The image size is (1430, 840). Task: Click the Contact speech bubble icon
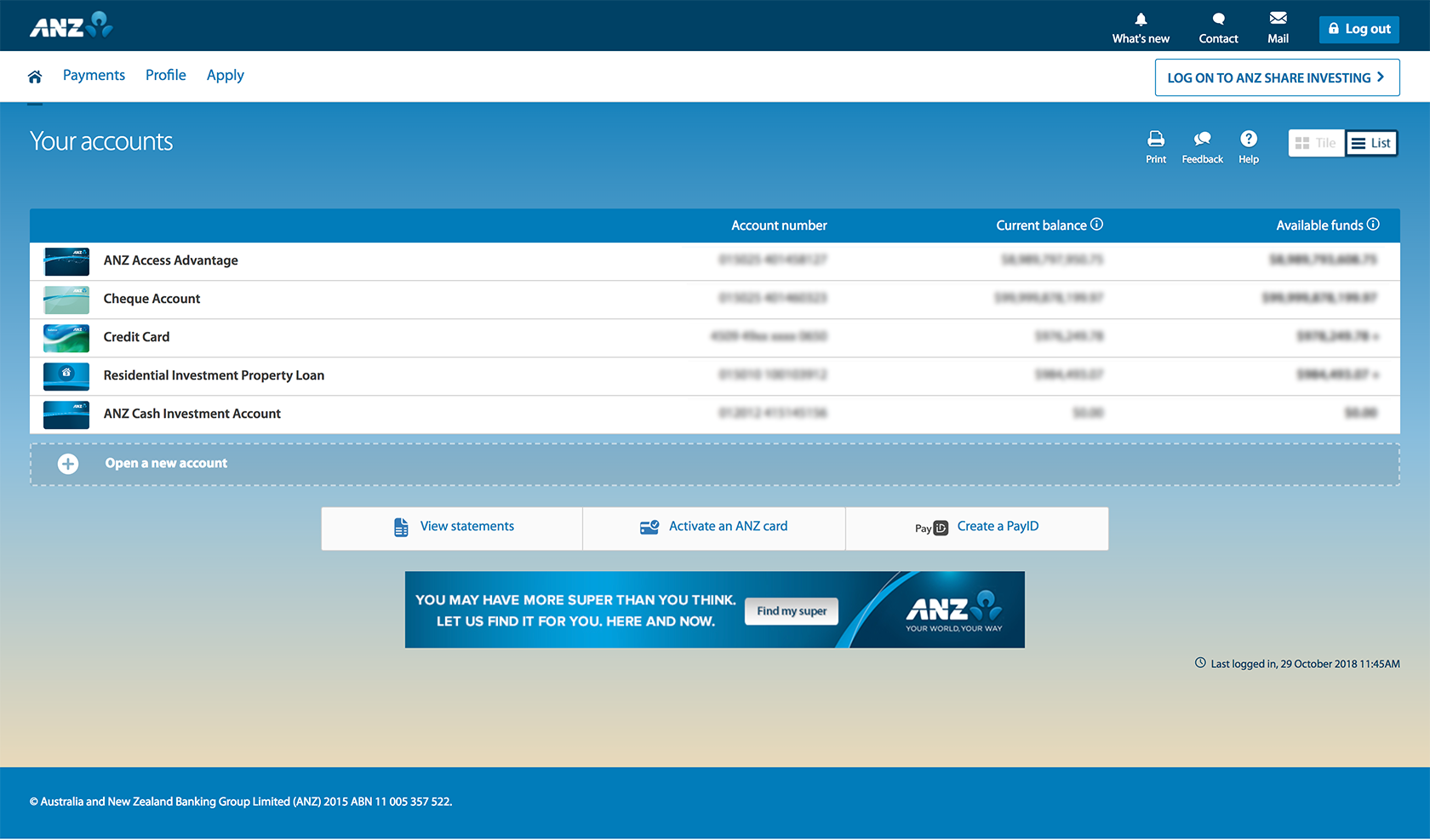click(x=1218, y=18)
